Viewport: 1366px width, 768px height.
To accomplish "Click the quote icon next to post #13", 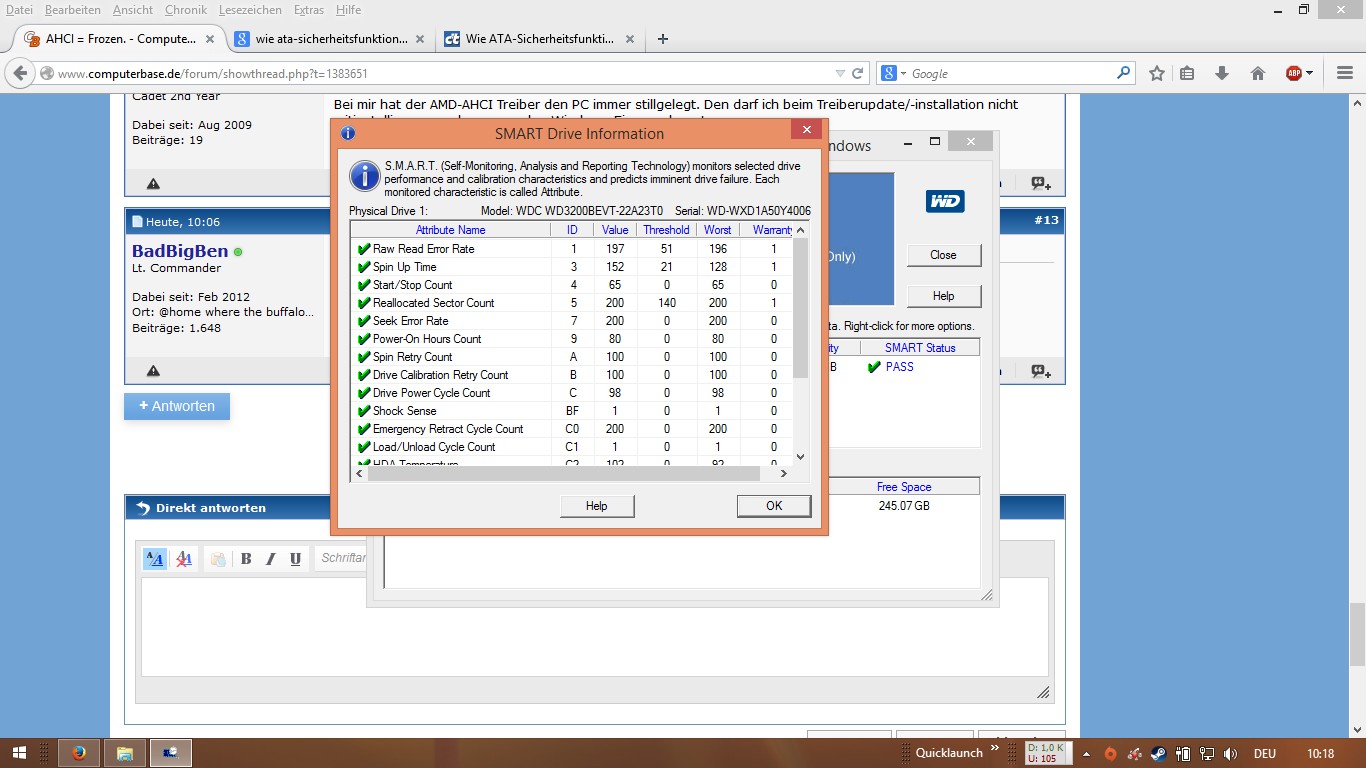I will coord(1041,371).
